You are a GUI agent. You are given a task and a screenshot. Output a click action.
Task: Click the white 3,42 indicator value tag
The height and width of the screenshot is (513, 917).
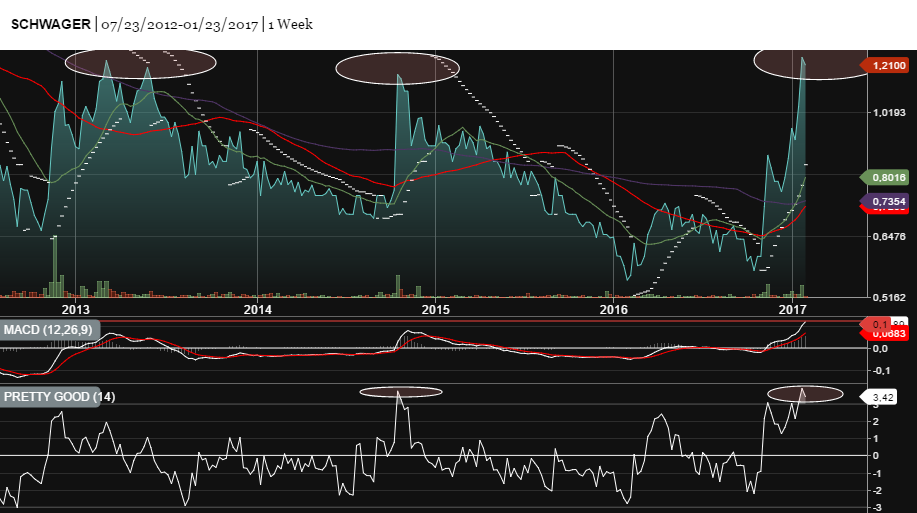(883, 398)
